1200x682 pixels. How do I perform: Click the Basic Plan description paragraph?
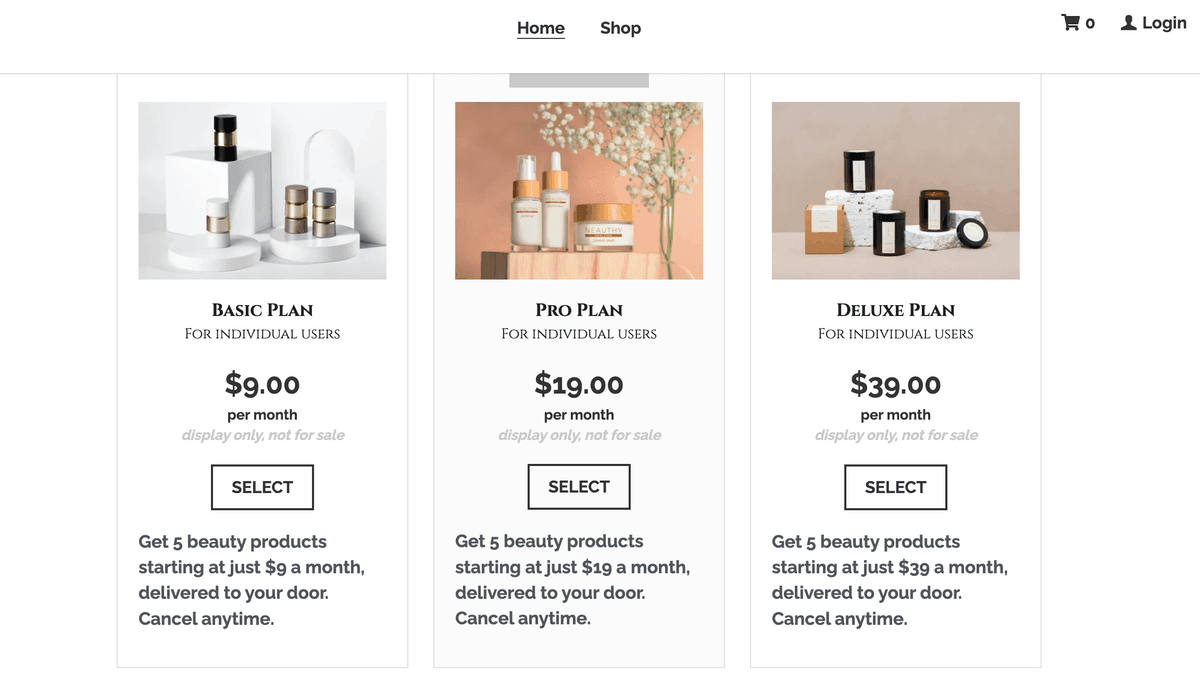[x=251, y=580]
